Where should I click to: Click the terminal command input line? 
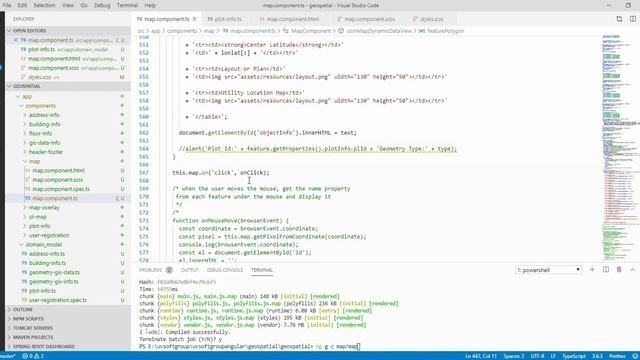338,347
